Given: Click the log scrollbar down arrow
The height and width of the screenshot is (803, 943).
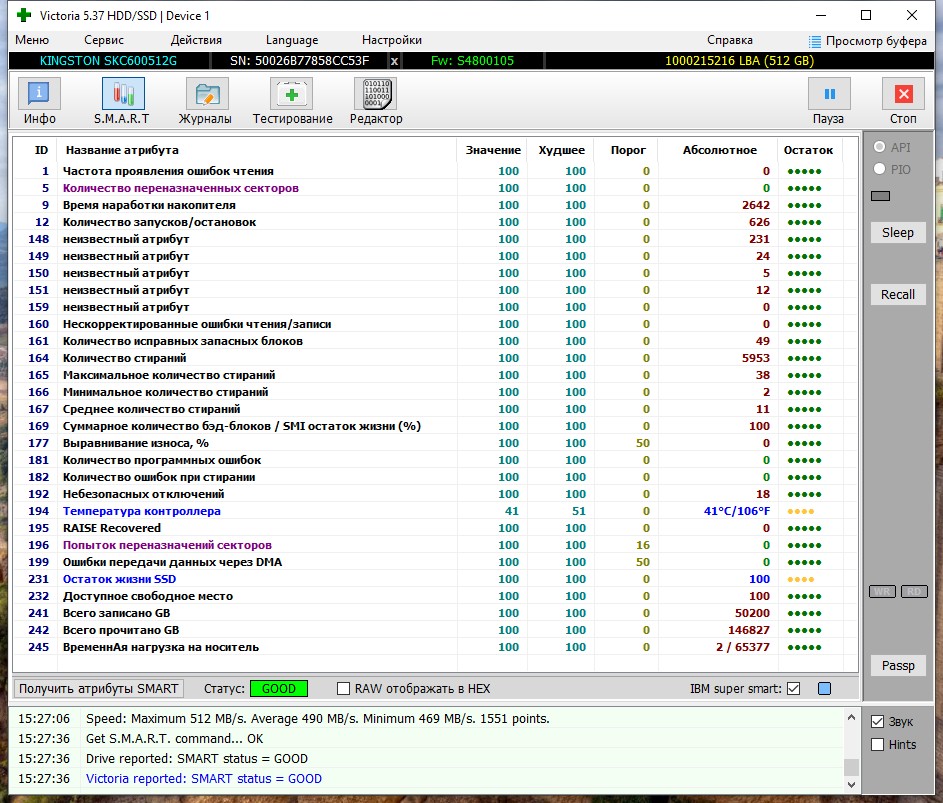Looking at the screenshot, I should pyautogui.click(x=851, y=784).
